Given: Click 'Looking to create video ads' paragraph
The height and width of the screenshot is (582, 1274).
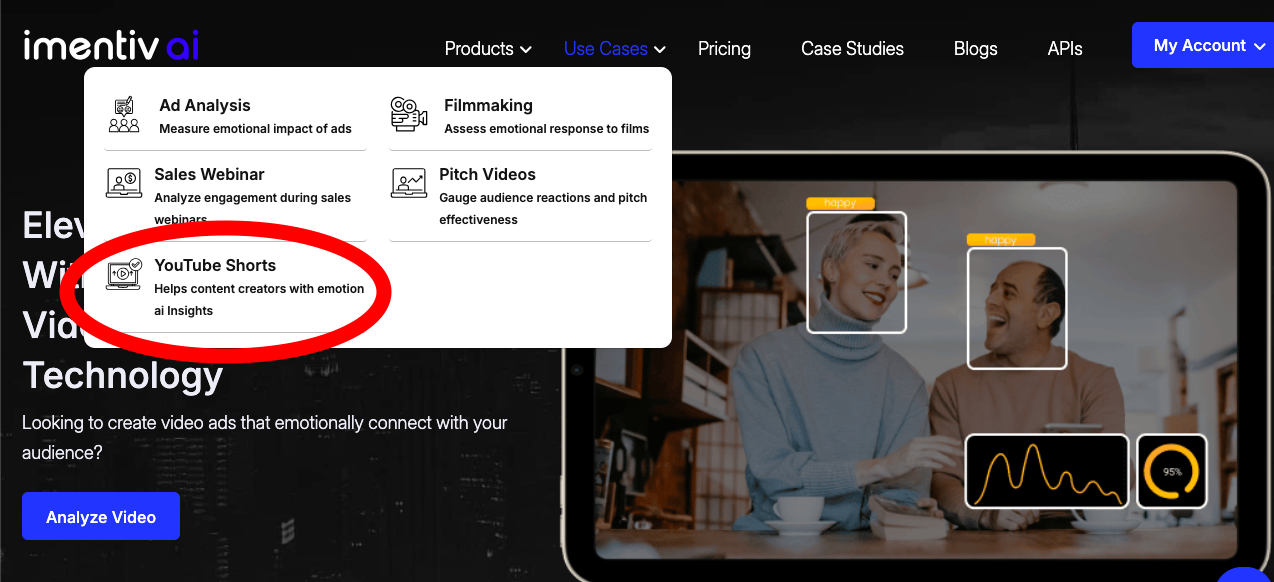Looking at the screenshot, I should point(265,437).
